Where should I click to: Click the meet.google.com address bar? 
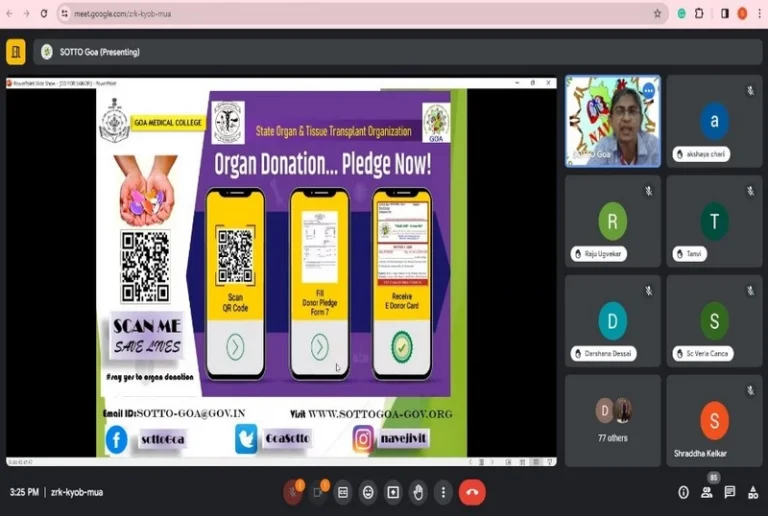(362, 14)
